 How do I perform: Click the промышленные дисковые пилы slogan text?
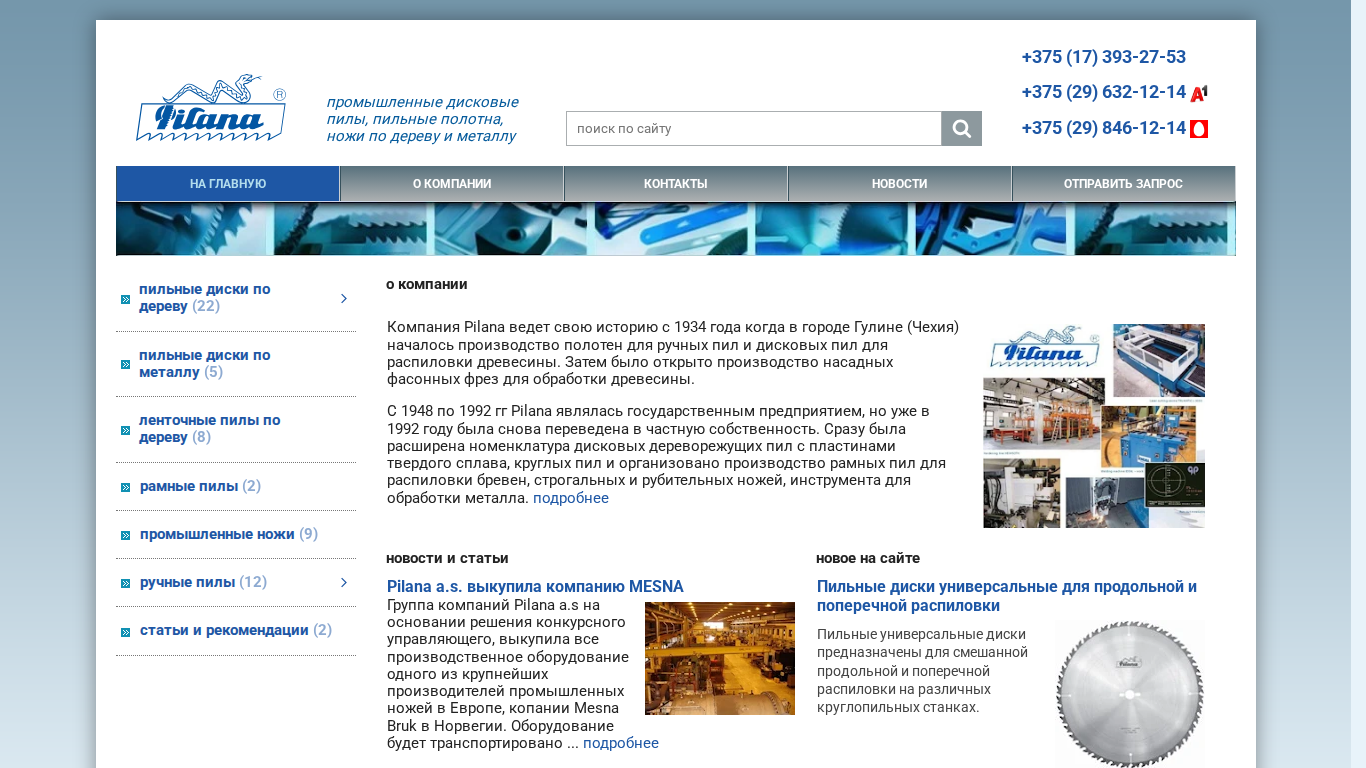(x=423, y=119)
